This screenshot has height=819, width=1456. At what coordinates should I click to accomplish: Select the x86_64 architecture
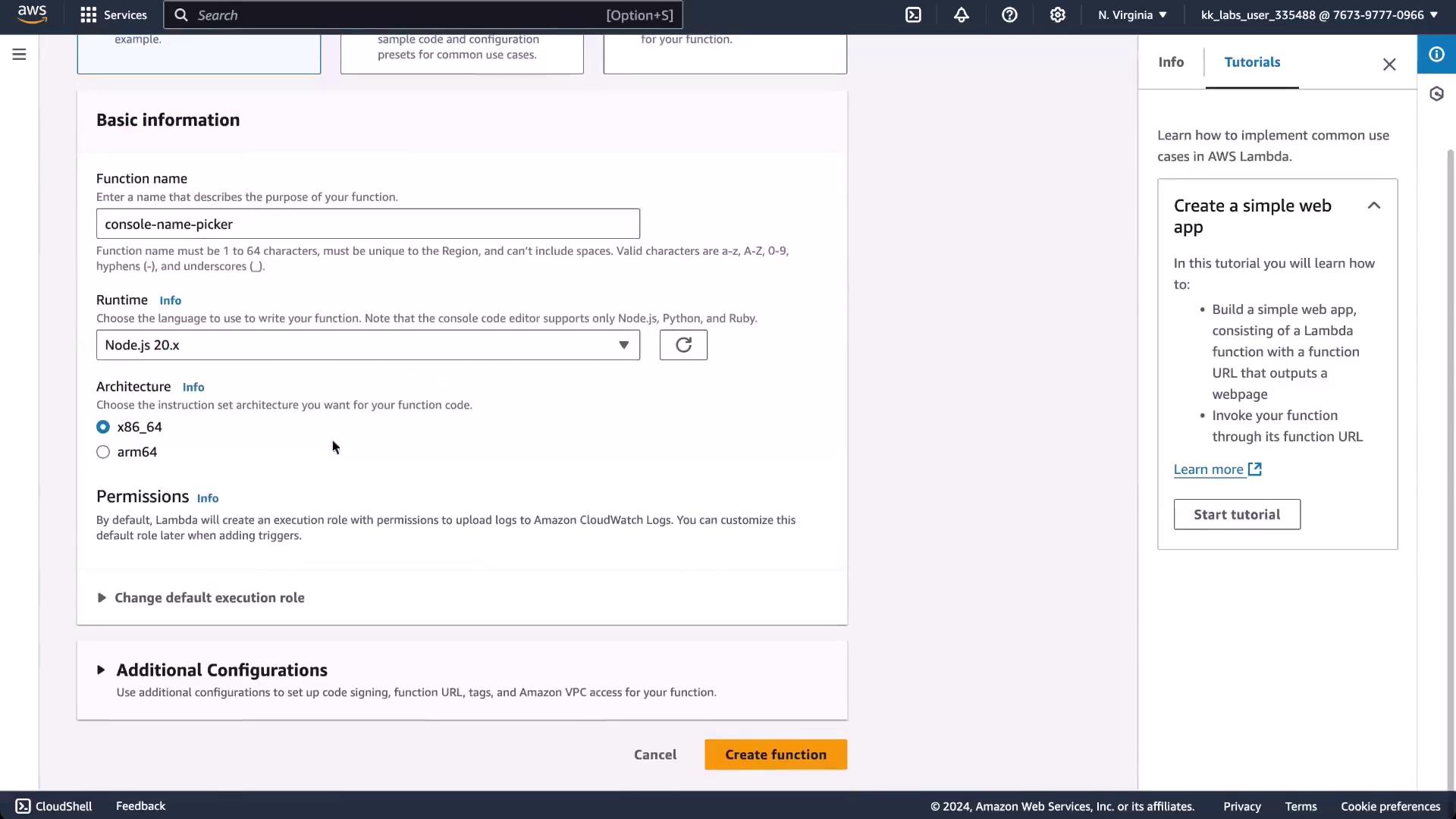103,427
